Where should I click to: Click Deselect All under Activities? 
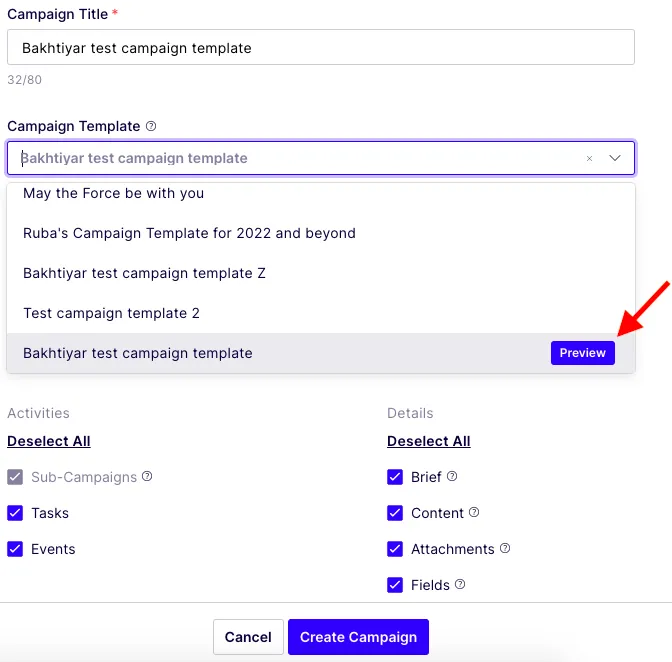49,441
